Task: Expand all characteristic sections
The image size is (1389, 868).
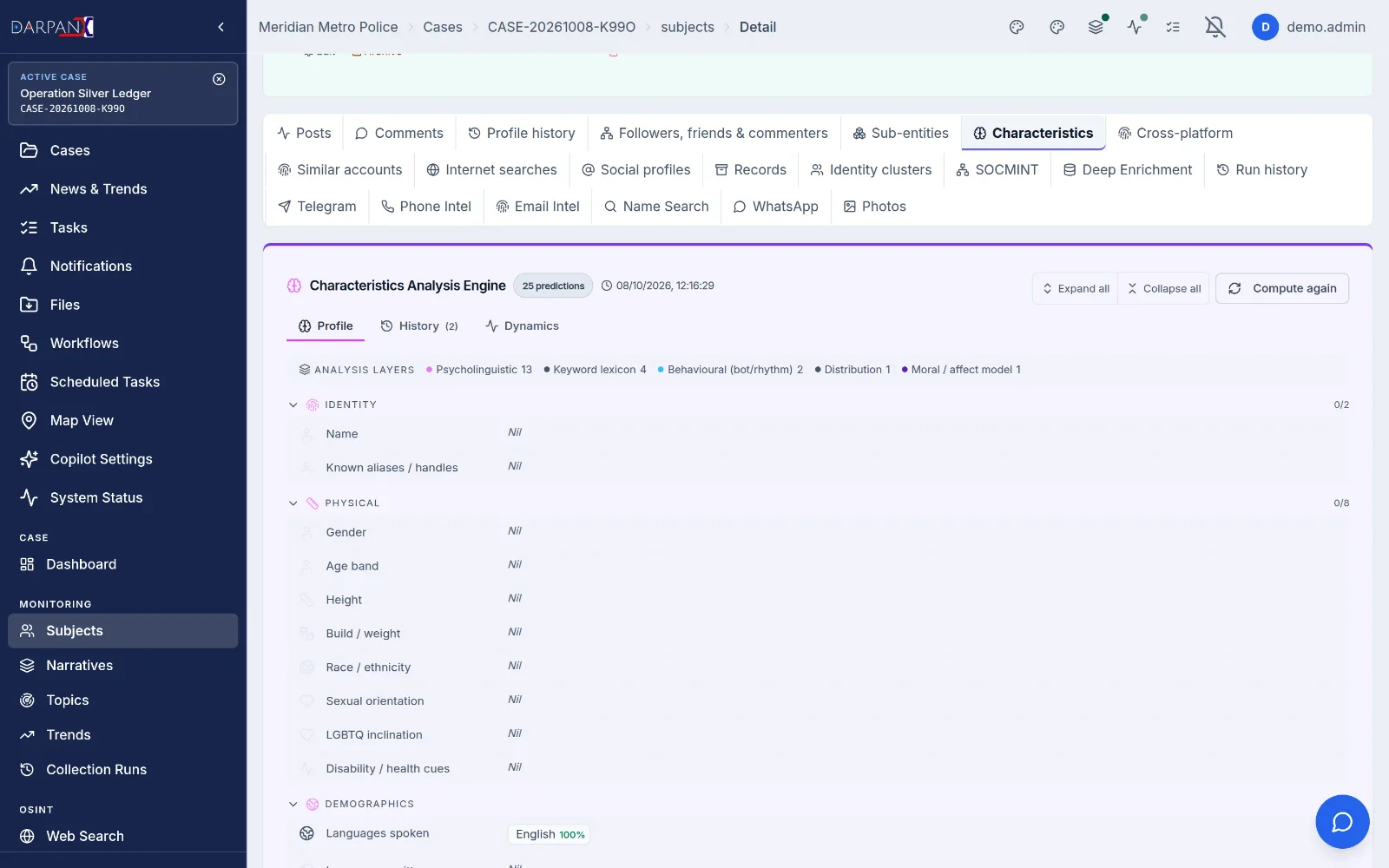Action: [x=1076, y=288]
